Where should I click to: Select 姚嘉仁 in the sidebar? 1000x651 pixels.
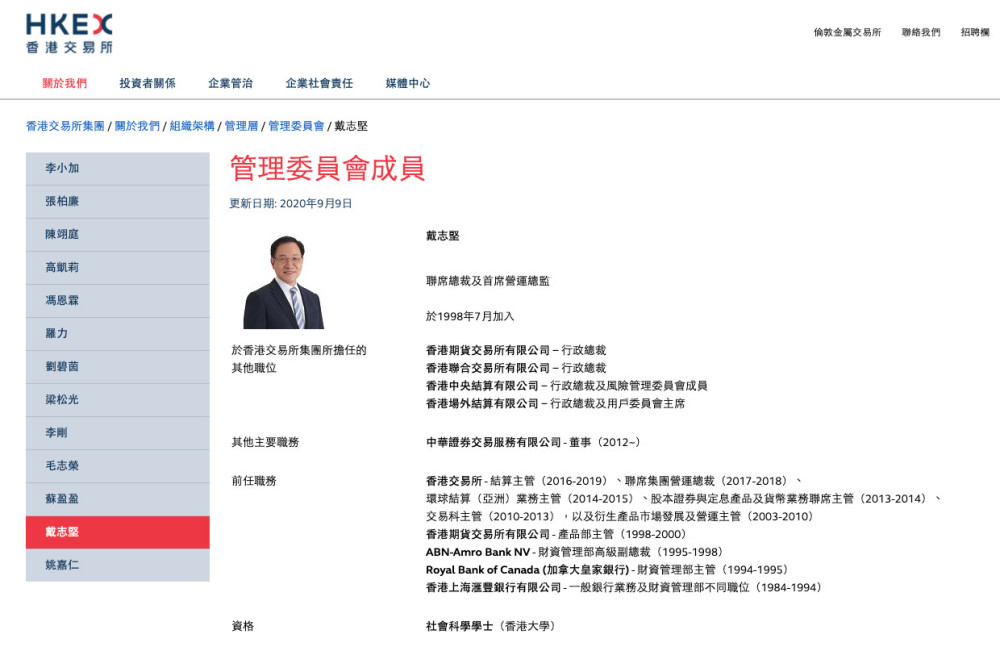[117, 566]
